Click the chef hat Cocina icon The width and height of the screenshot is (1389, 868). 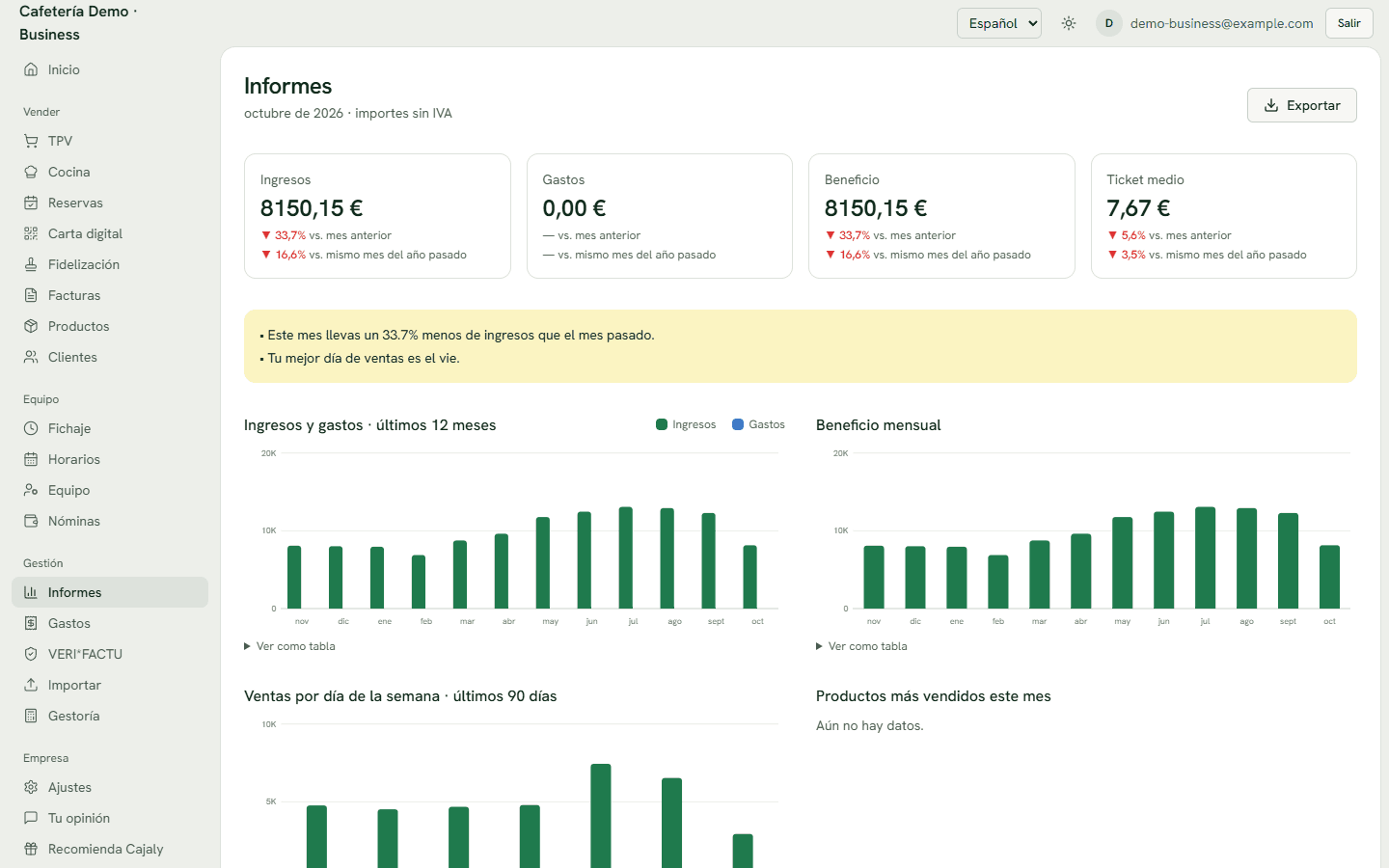(x=31, y=172)
